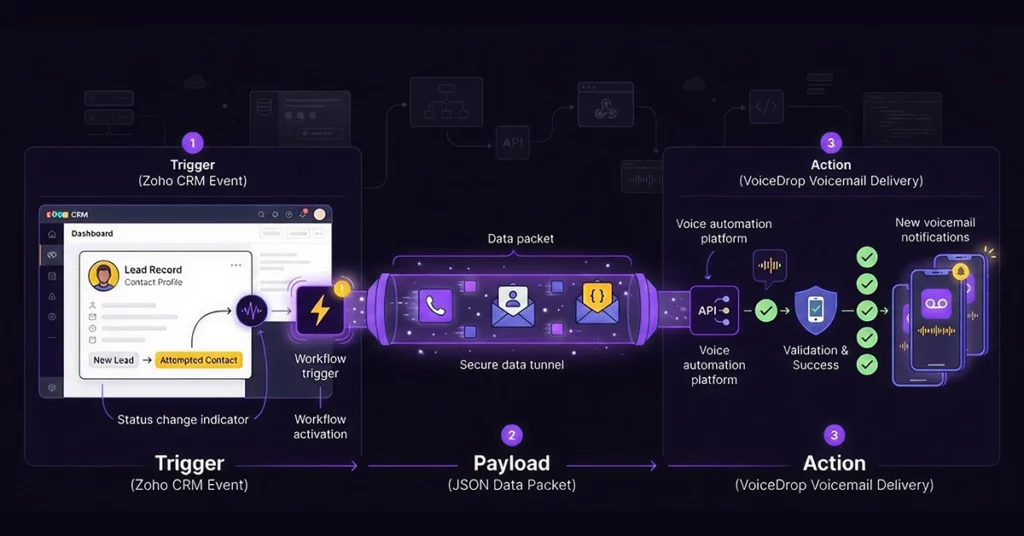Click the envelope field icon in Lead Record

pos(93,317)
